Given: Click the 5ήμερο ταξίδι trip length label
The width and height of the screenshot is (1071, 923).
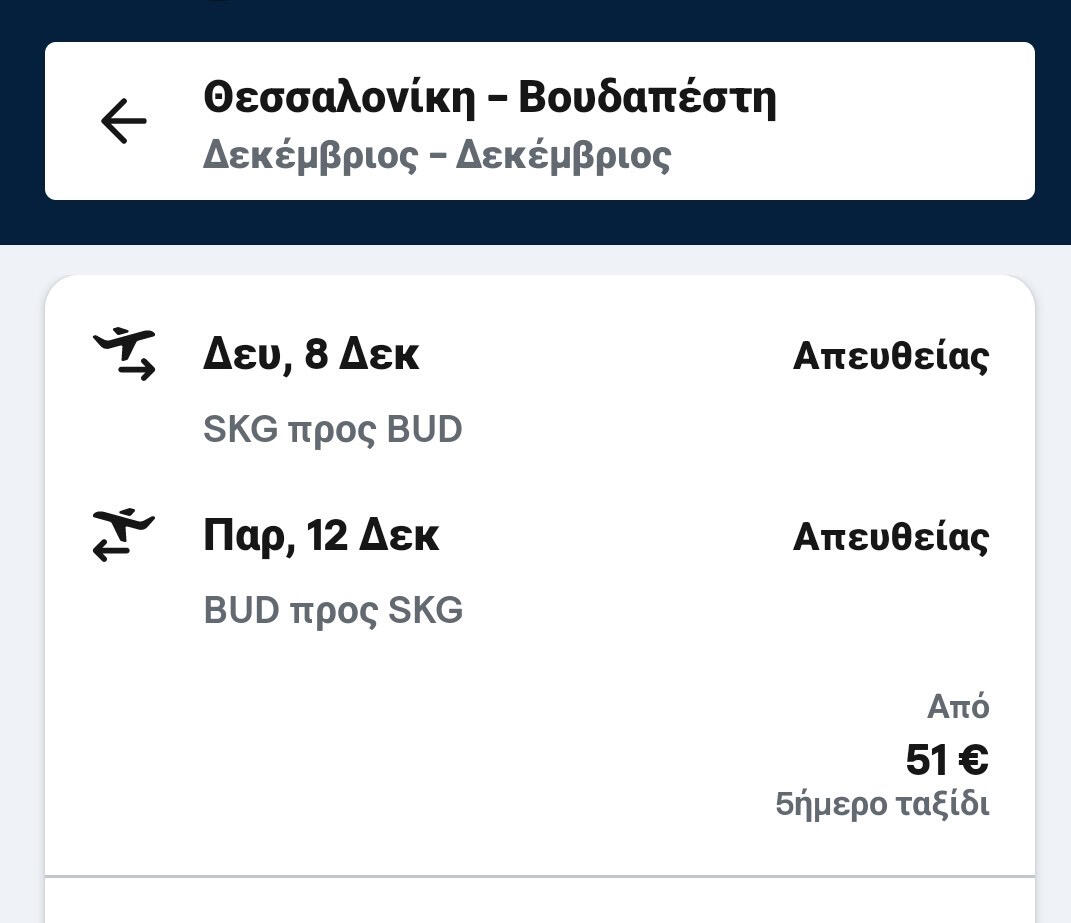Looking at the screenshot, I should pyautogui.click(x=882, y=804).
